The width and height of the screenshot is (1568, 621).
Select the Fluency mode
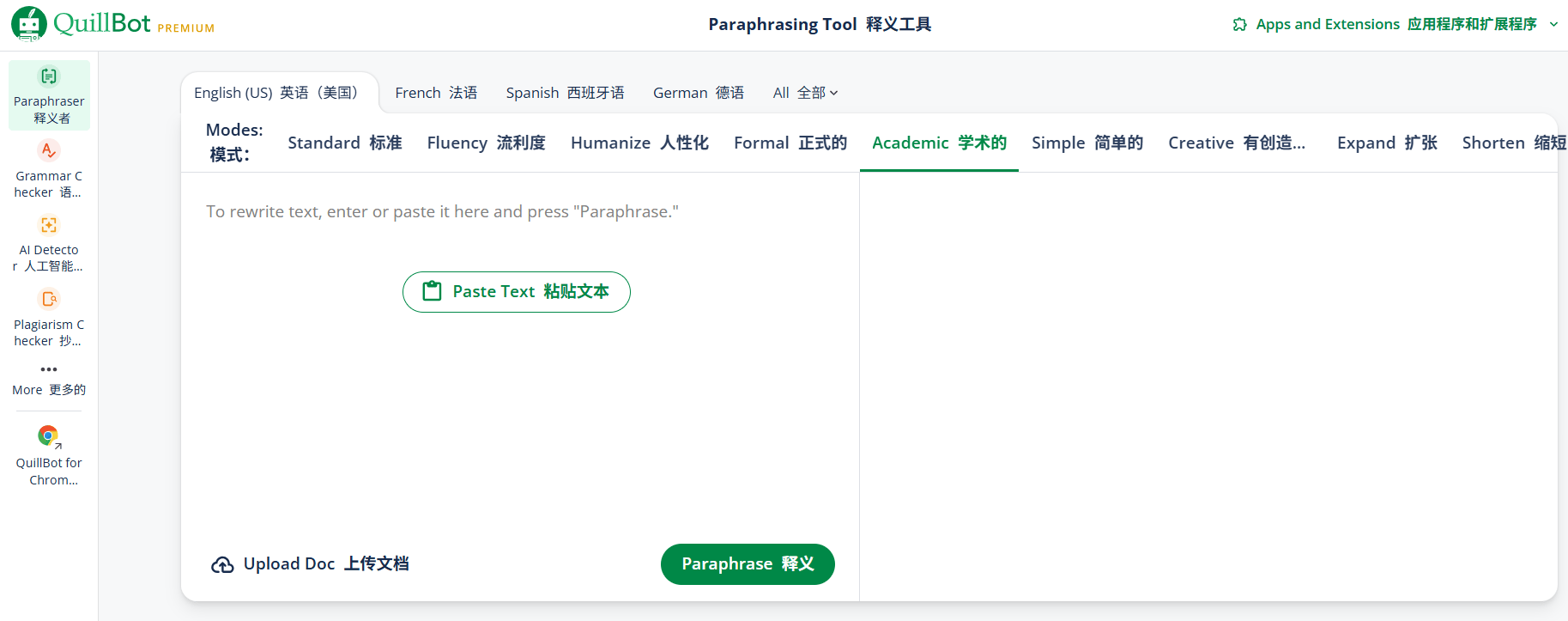(x=487, y=143)
